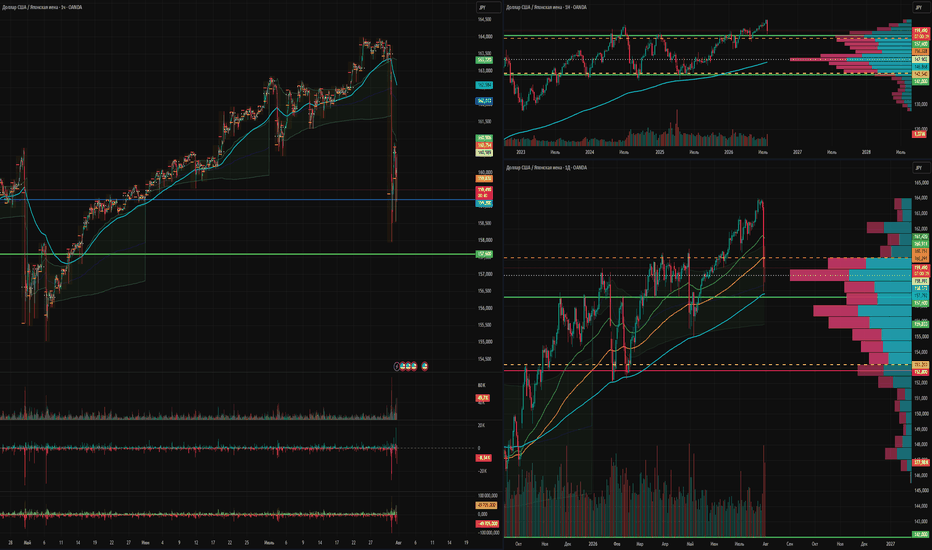Open the JPY currency selector on the weekly chart
The image size is (932, 550).
point(921,7)
